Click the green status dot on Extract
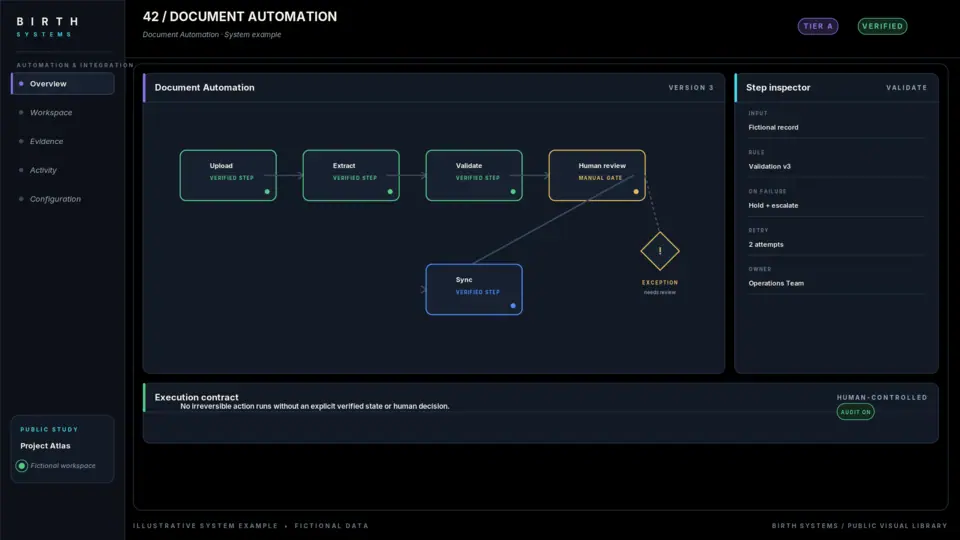 (x=390, y=192)
